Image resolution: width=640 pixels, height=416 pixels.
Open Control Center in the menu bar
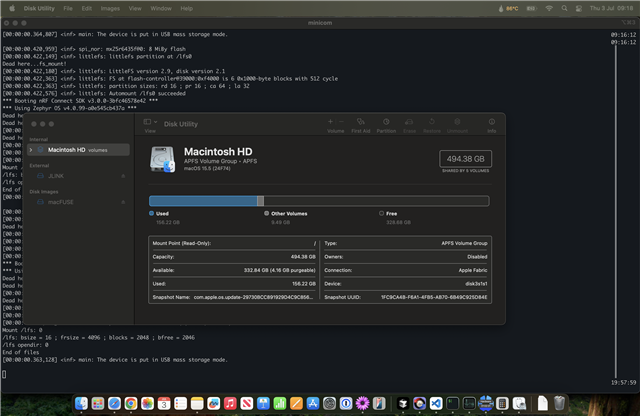[x=579, y=8]
